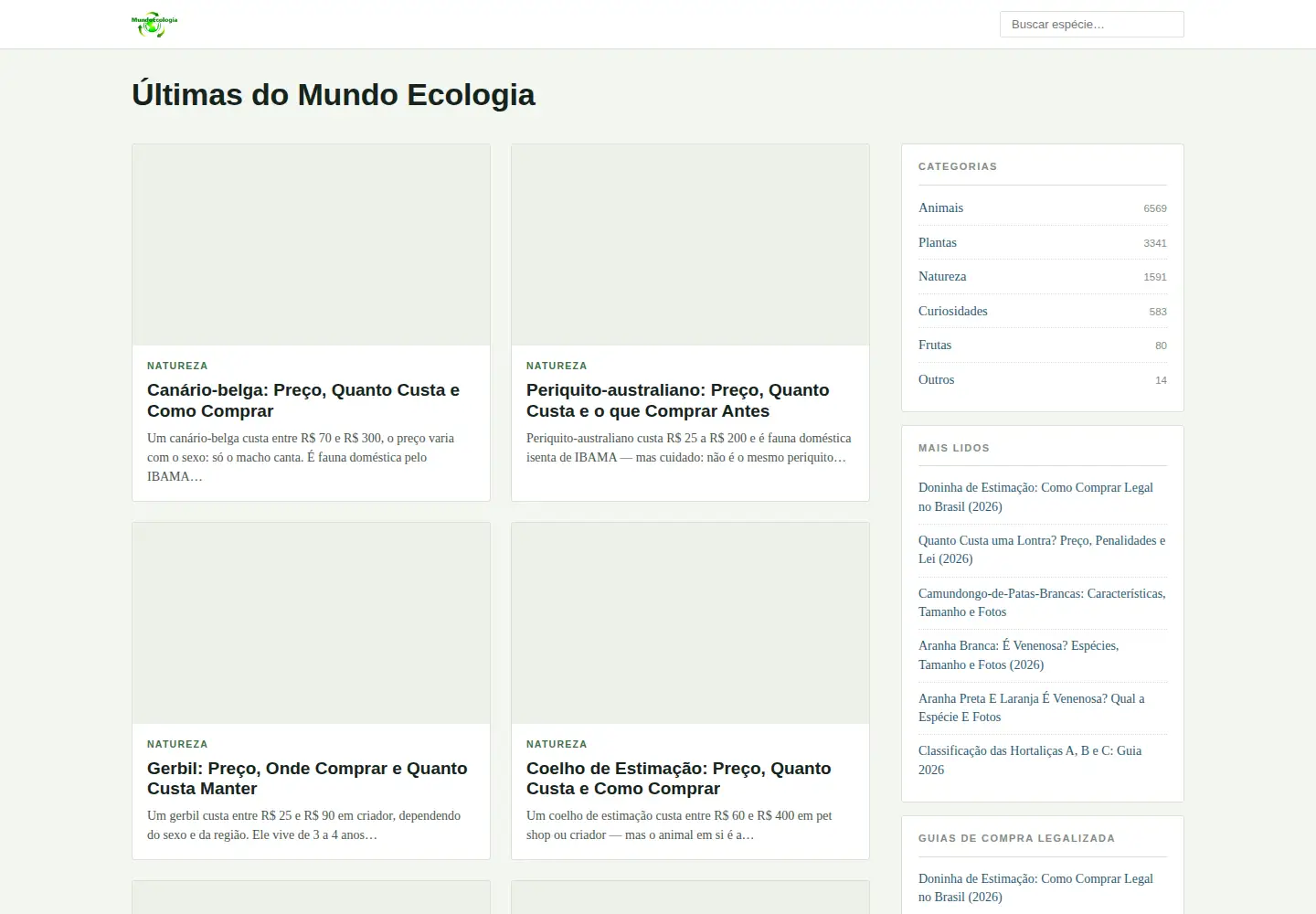Open Canário-belga article title
1316x914 pixels.
click(x=303, y=400)
